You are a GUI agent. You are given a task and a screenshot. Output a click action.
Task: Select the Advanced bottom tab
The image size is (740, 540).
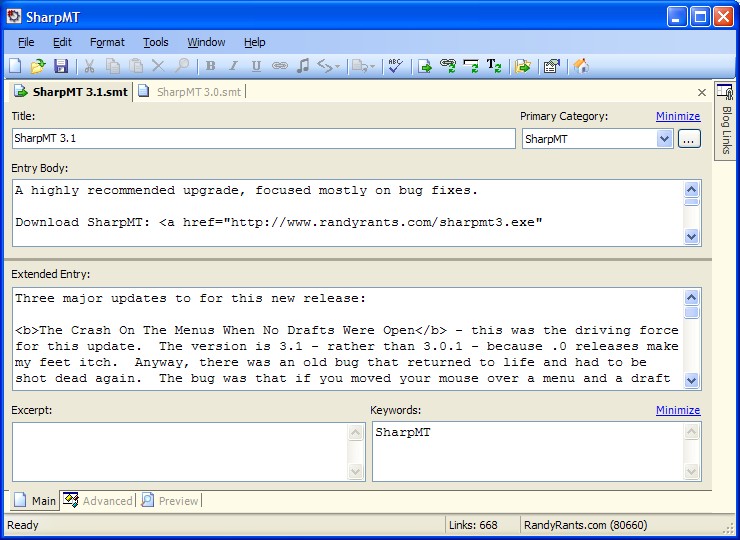coord(98,500)
